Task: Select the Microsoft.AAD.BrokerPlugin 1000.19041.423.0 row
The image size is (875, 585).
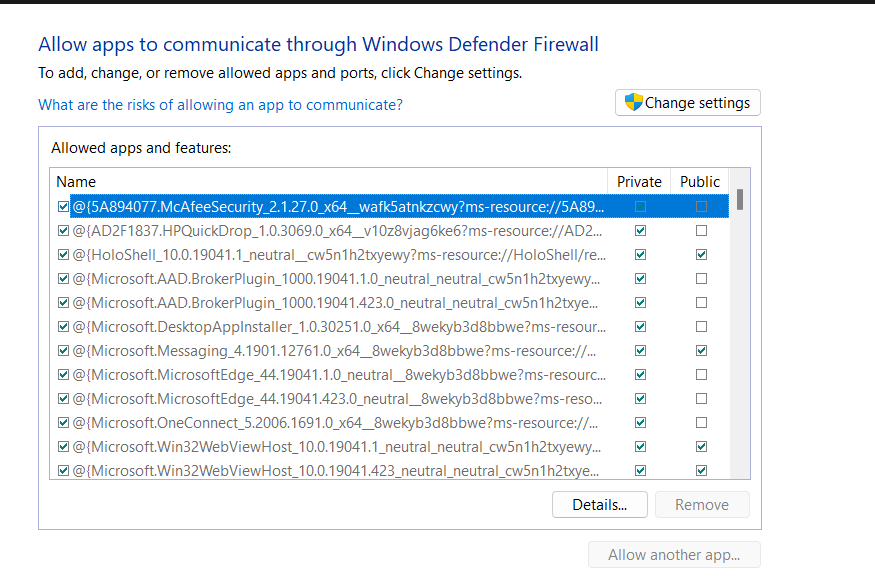Action: click(336, 303)
